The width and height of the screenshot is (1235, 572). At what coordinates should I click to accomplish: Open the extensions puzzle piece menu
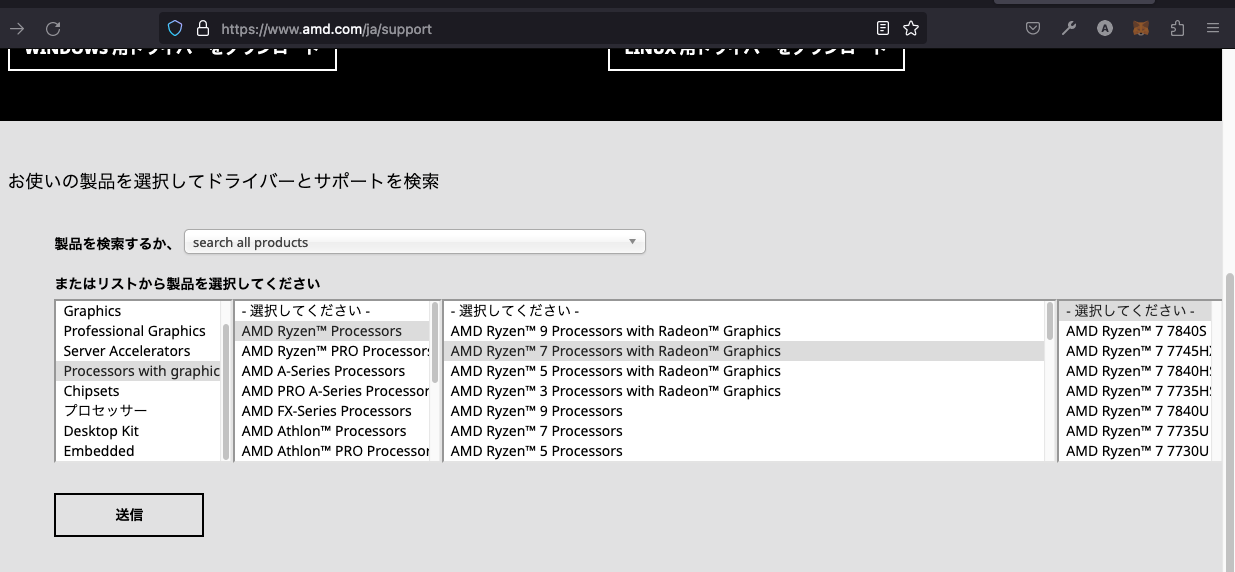click(1176, 29)
